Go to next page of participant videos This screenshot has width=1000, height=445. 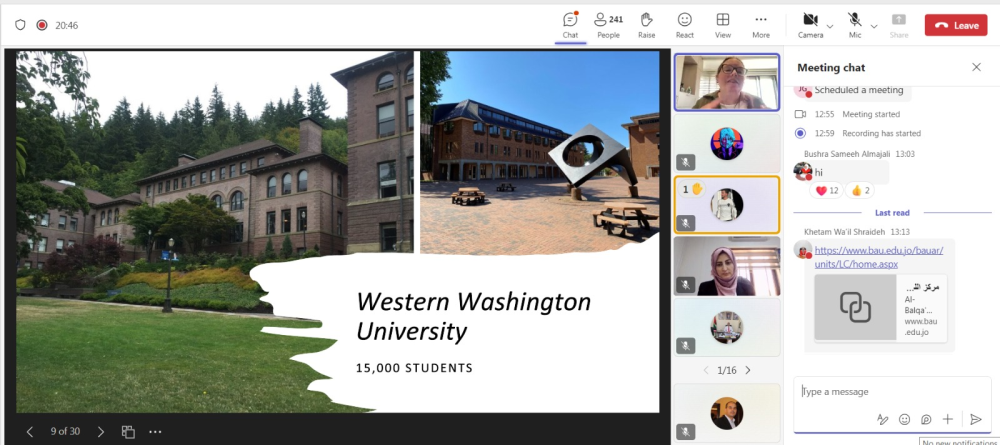click(x=747, y=370)
